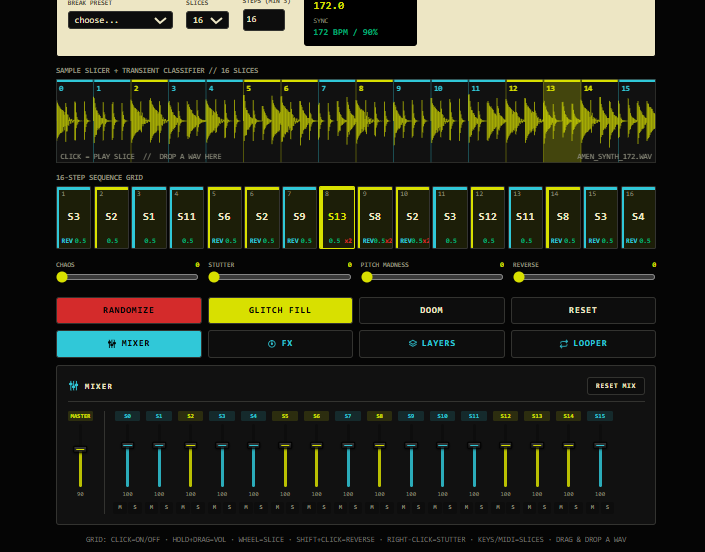Image resolution: width=705 pixels, height=552 pixels.
Task: Click the RESET MIX button
Action: click(616, 386)
